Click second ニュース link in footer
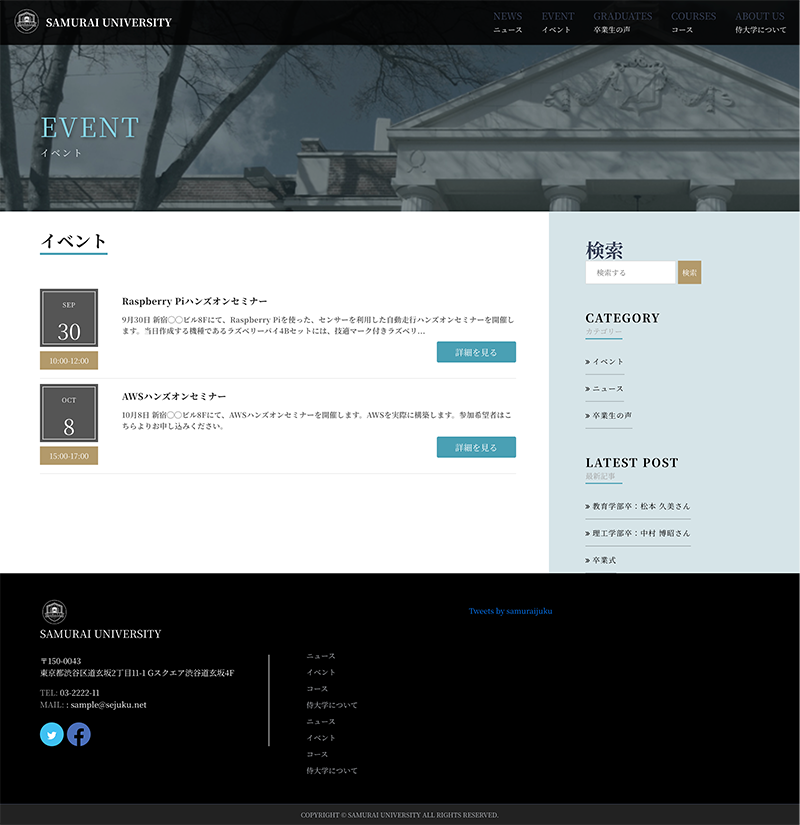This screenshot has height=825, width=800. pyautogui.click(x=321, y=722)
